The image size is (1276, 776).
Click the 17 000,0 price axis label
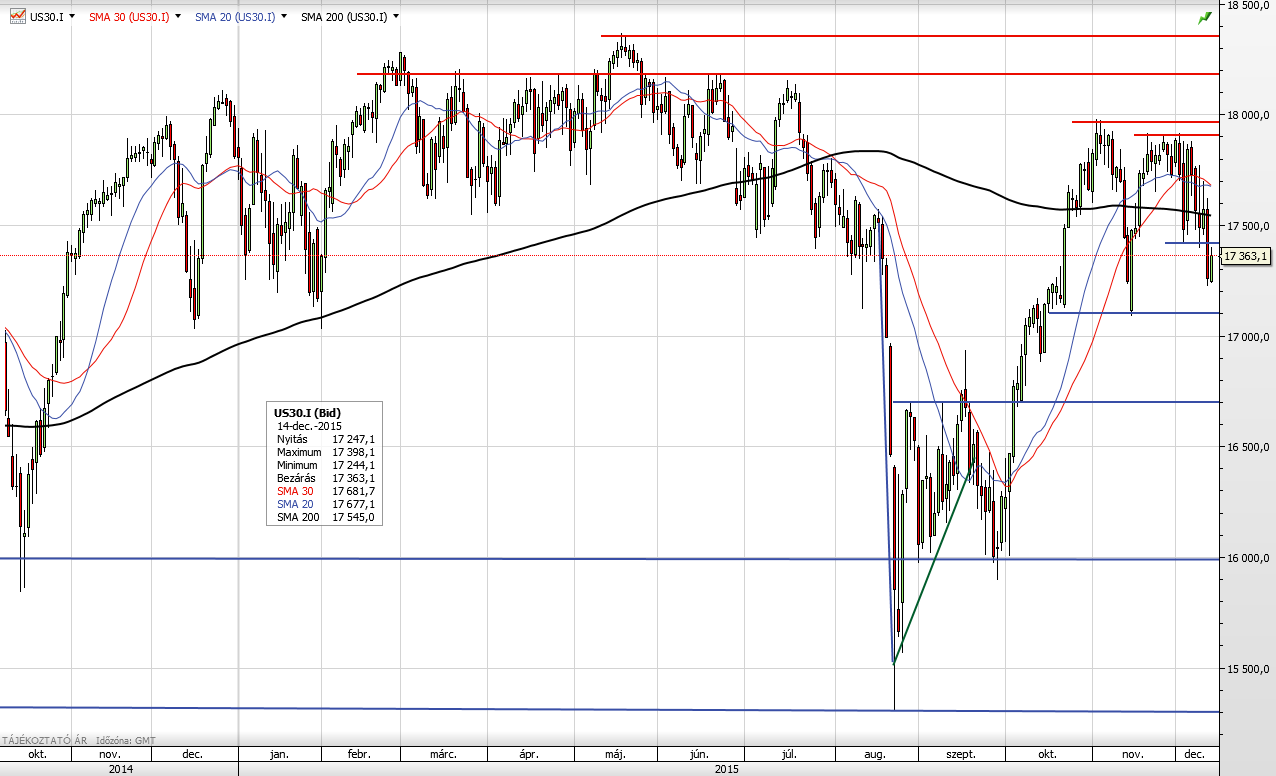1248,337
